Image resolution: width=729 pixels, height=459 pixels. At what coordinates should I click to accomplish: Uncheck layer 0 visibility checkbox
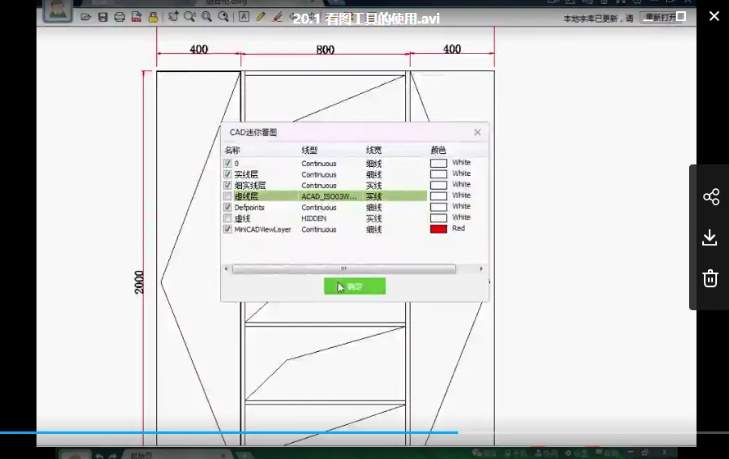click(x=227, y=163)
